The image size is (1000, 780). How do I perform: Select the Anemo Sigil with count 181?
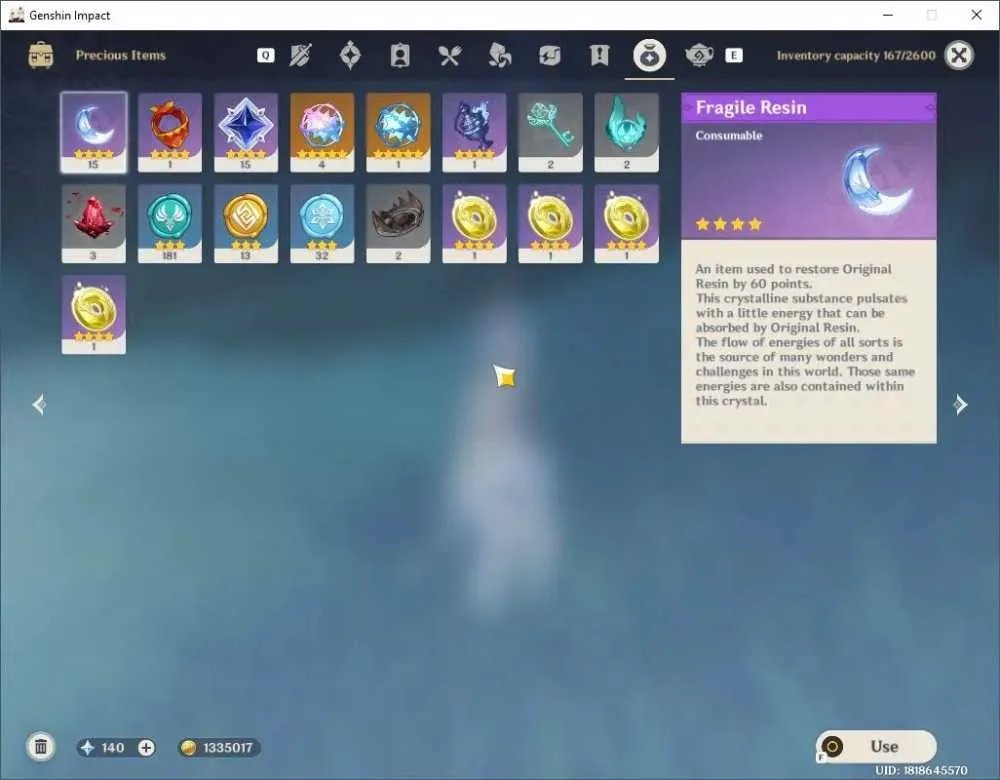[x=170, y=223]
